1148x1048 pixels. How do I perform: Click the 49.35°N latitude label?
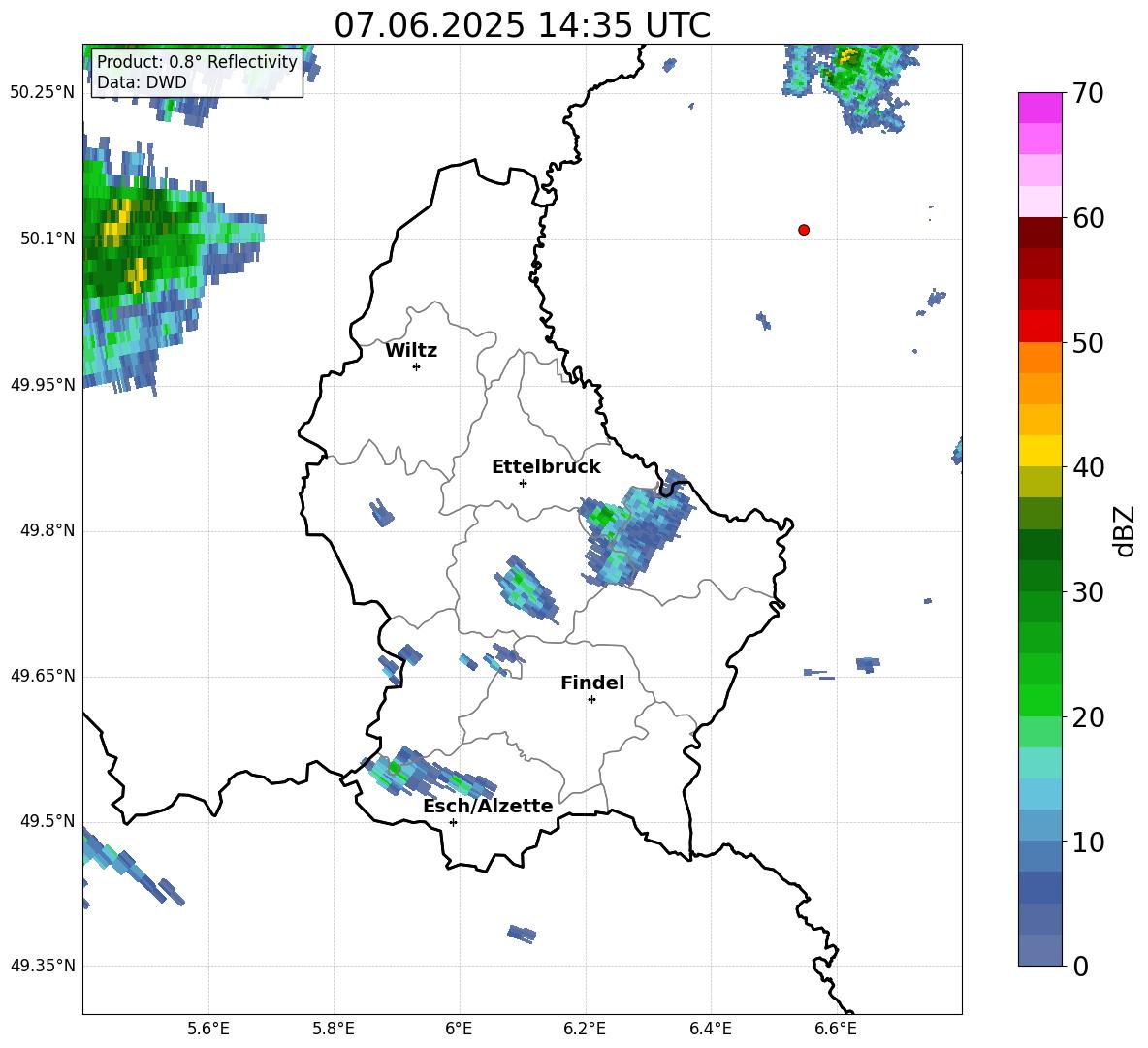(43, 966)
